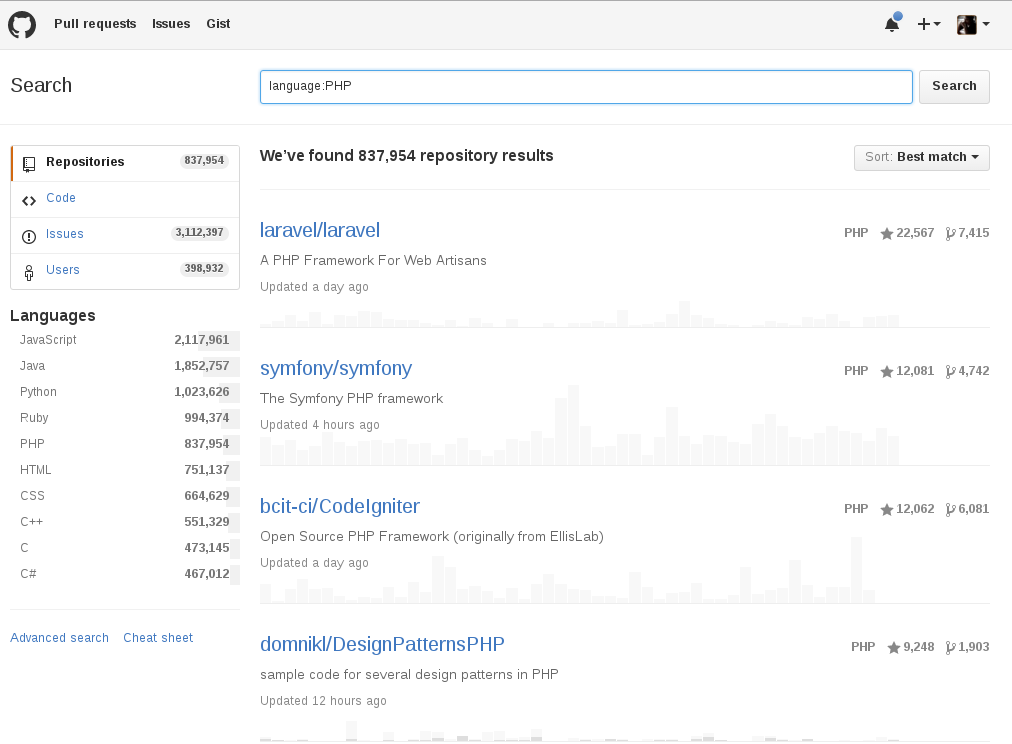Click the Code brackets icon
This screenshot has width=1012, height=744.
(28, 201)
